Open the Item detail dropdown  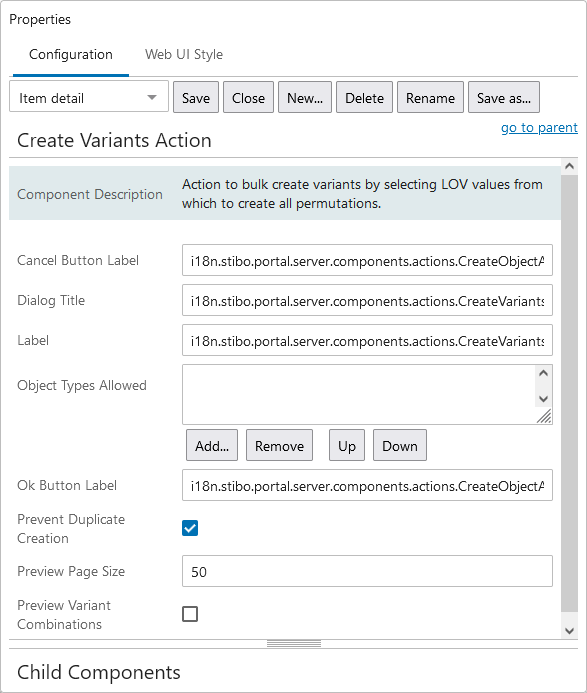(89, 98)
